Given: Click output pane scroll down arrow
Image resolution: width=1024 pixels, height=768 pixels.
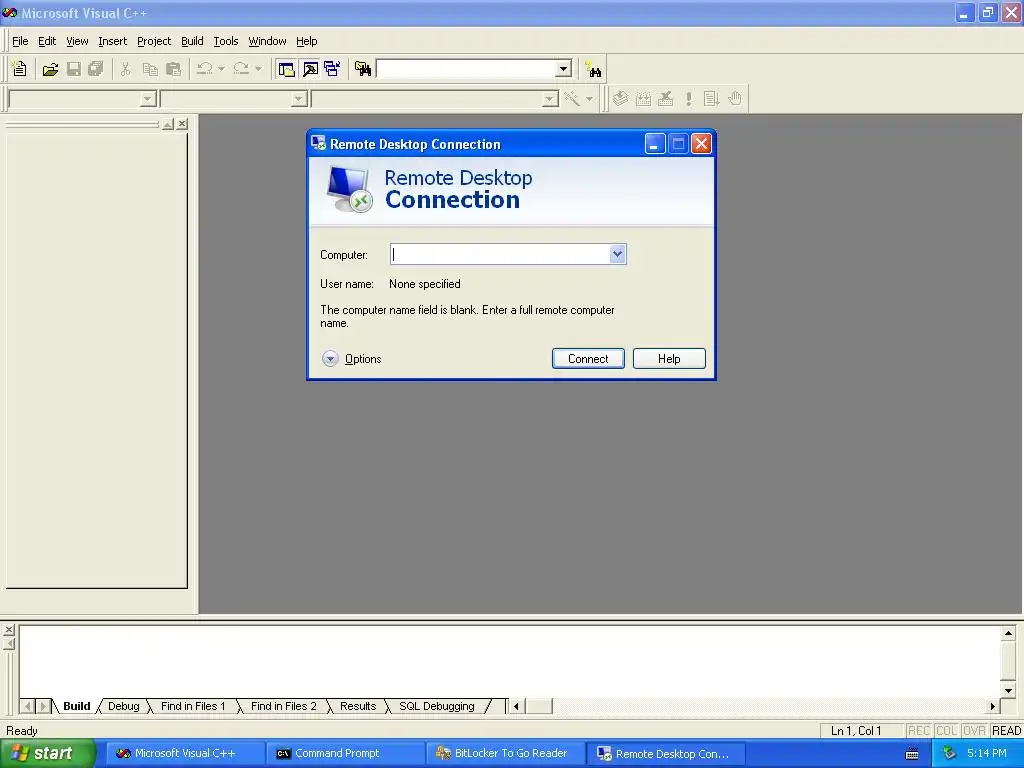Looking at the screenshot, I should click(1008, 690).
